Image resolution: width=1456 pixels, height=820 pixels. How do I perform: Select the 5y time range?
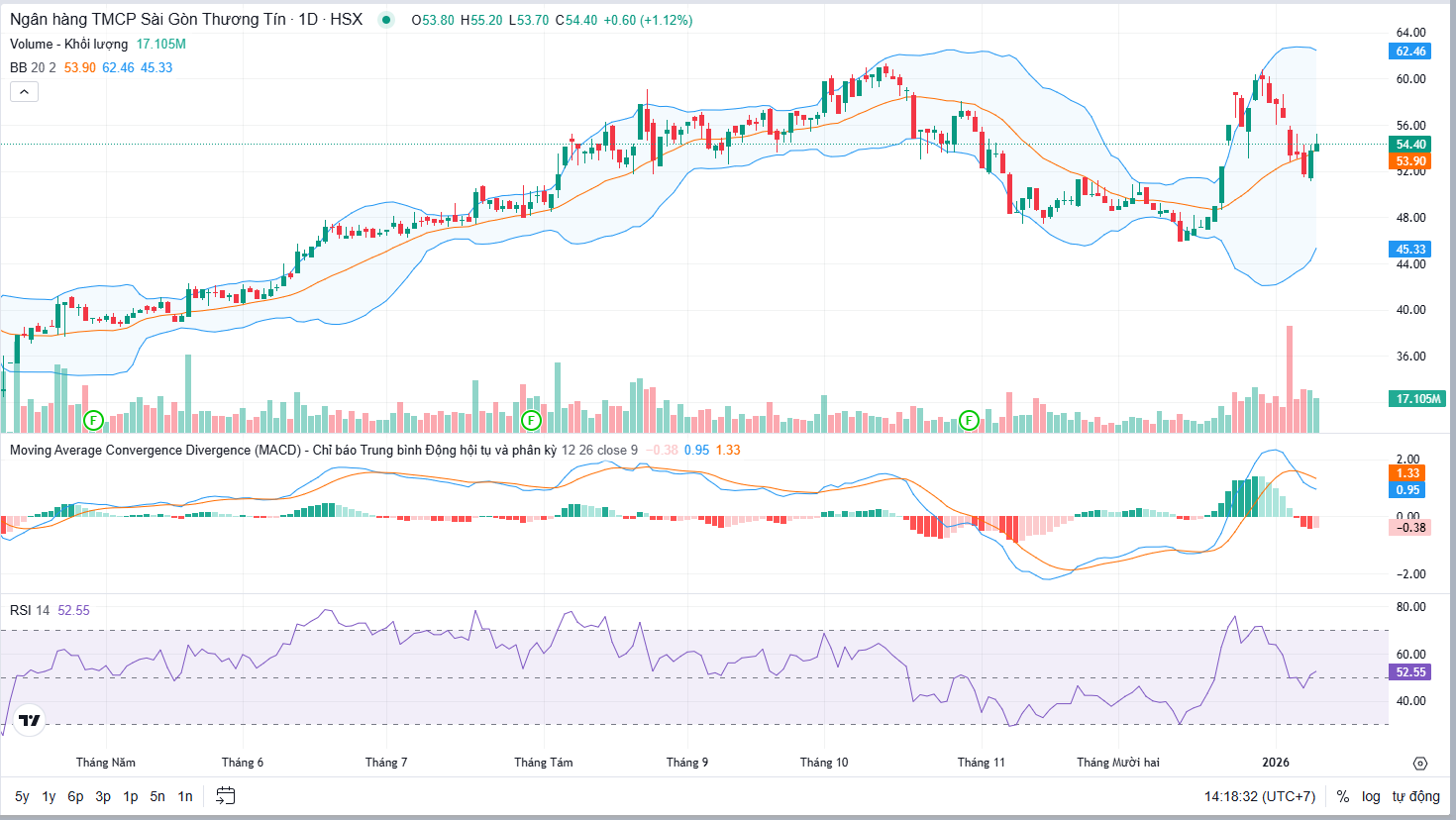22,796
